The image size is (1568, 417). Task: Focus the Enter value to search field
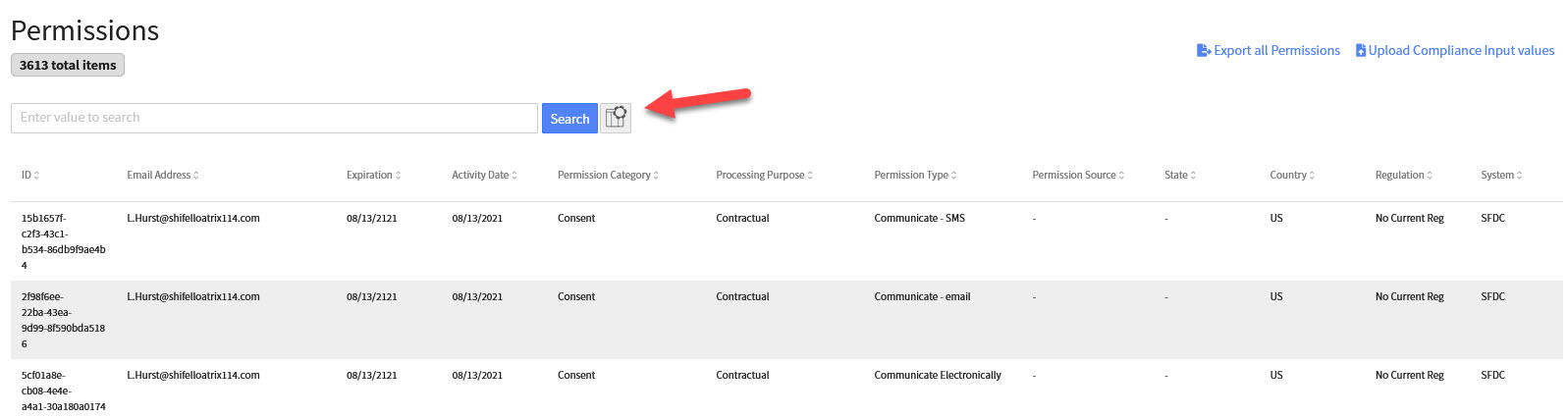coord(274,118)
